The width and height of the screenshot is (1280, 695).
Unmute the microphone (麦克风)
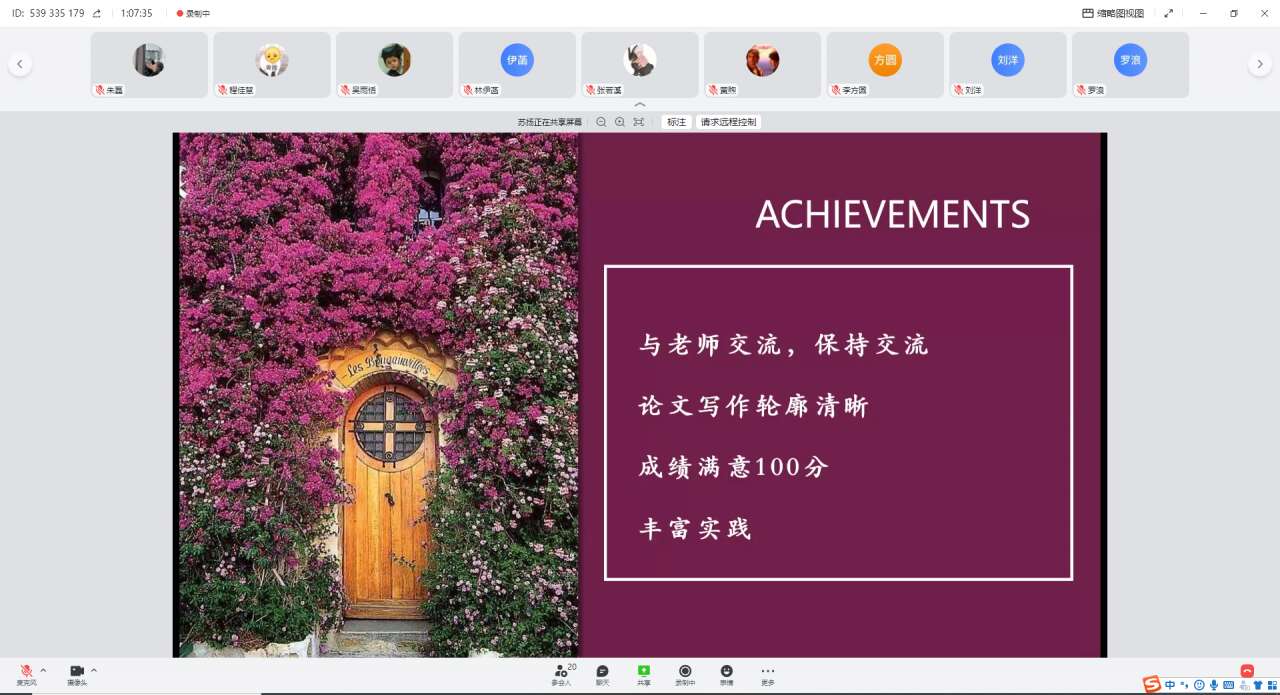point(26,672)
